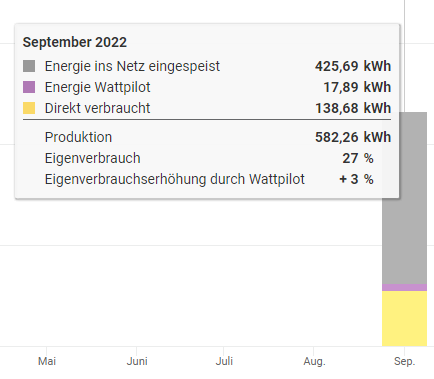
Task: Select the Sep. axis label
Action: 405,361
